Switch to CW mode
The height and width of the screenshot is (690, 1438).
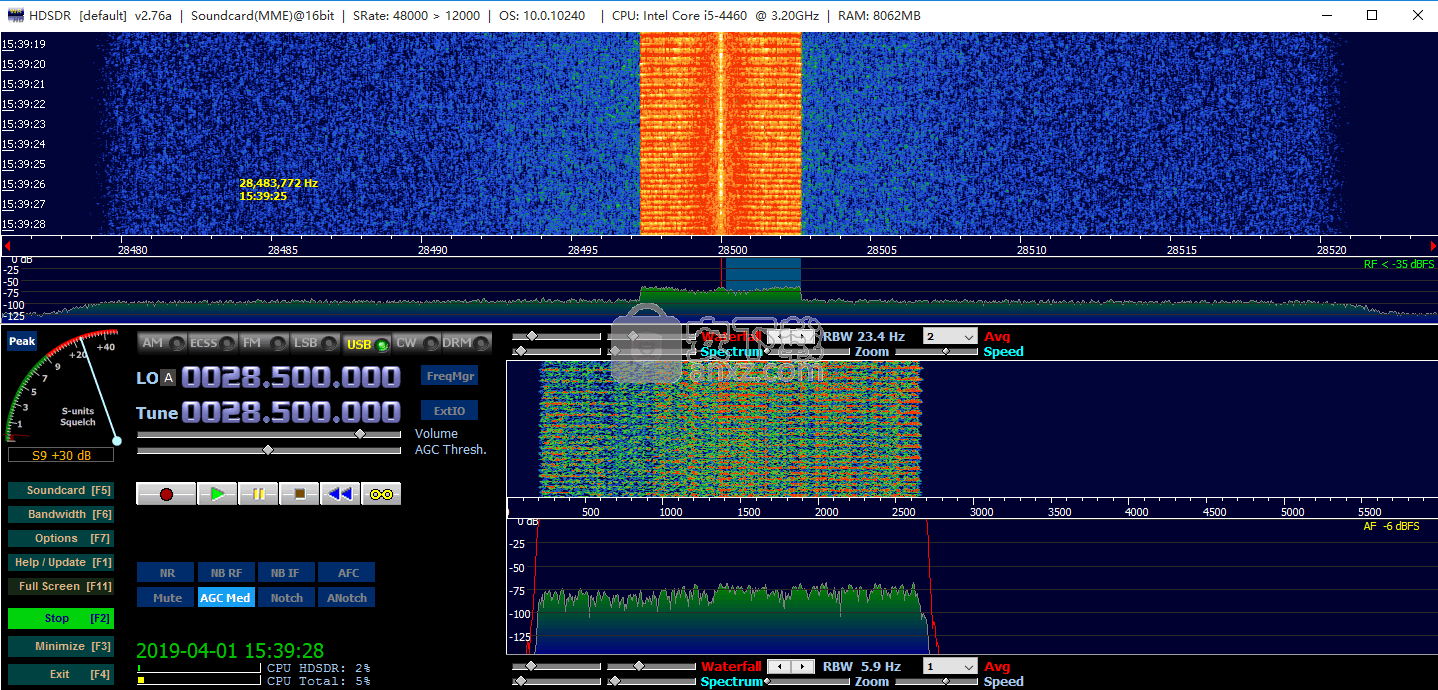(416, 343)
